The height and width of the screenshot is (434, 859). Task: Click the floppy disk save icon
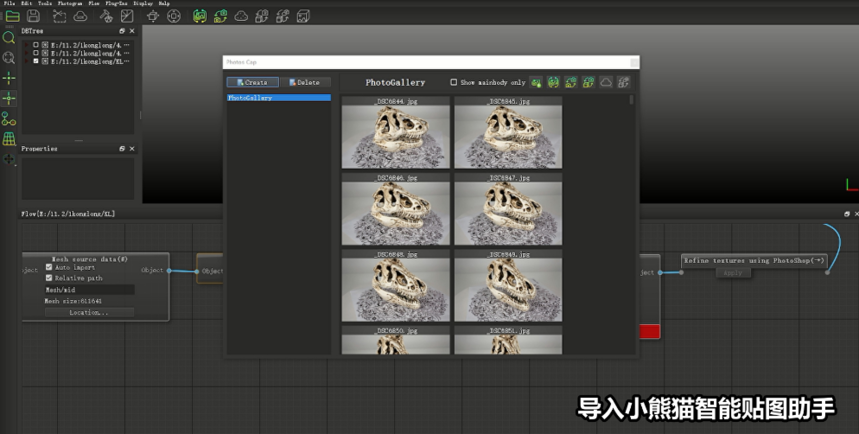[x=33, y=16]
